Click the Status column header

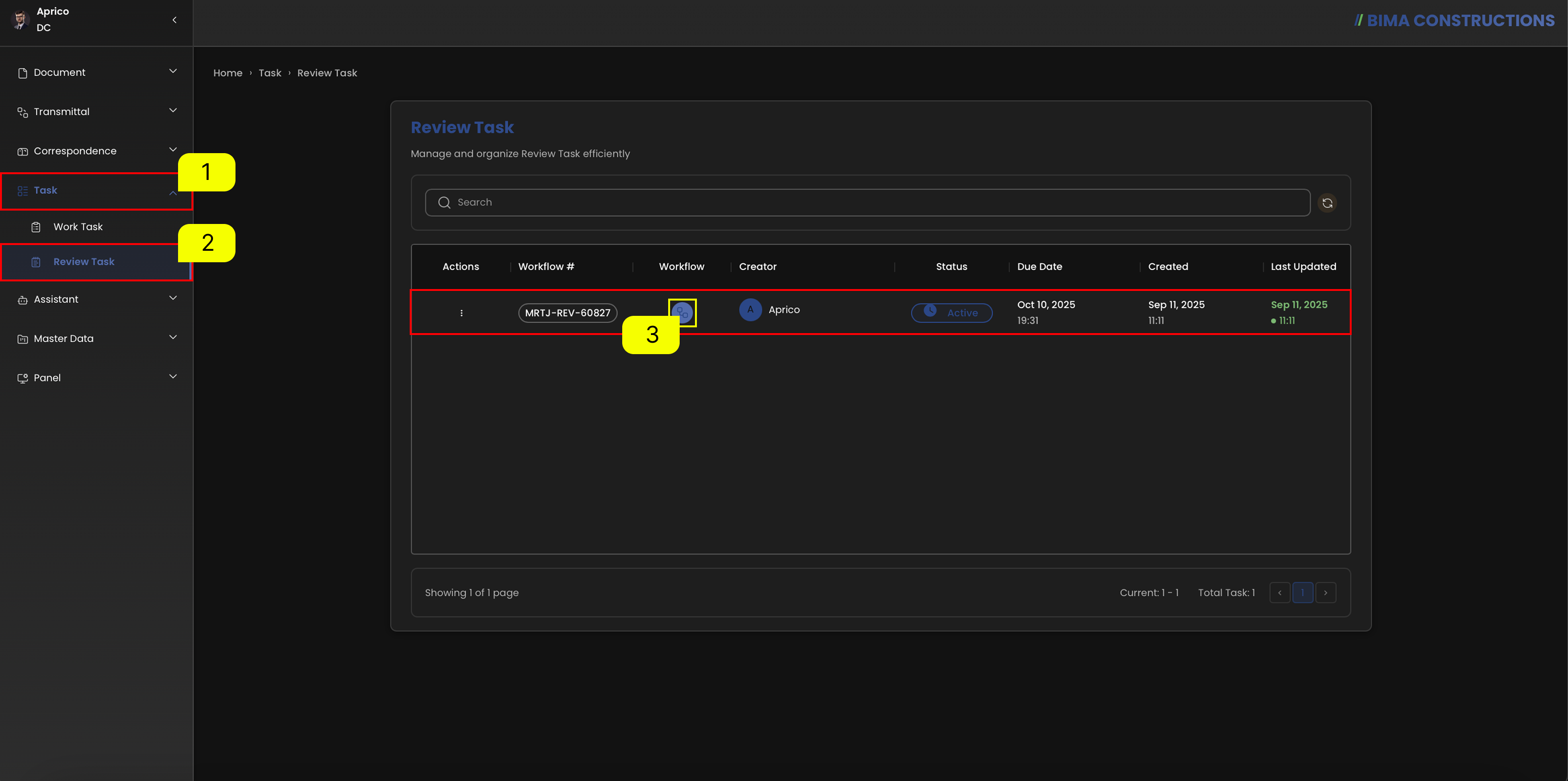[952, 267]
